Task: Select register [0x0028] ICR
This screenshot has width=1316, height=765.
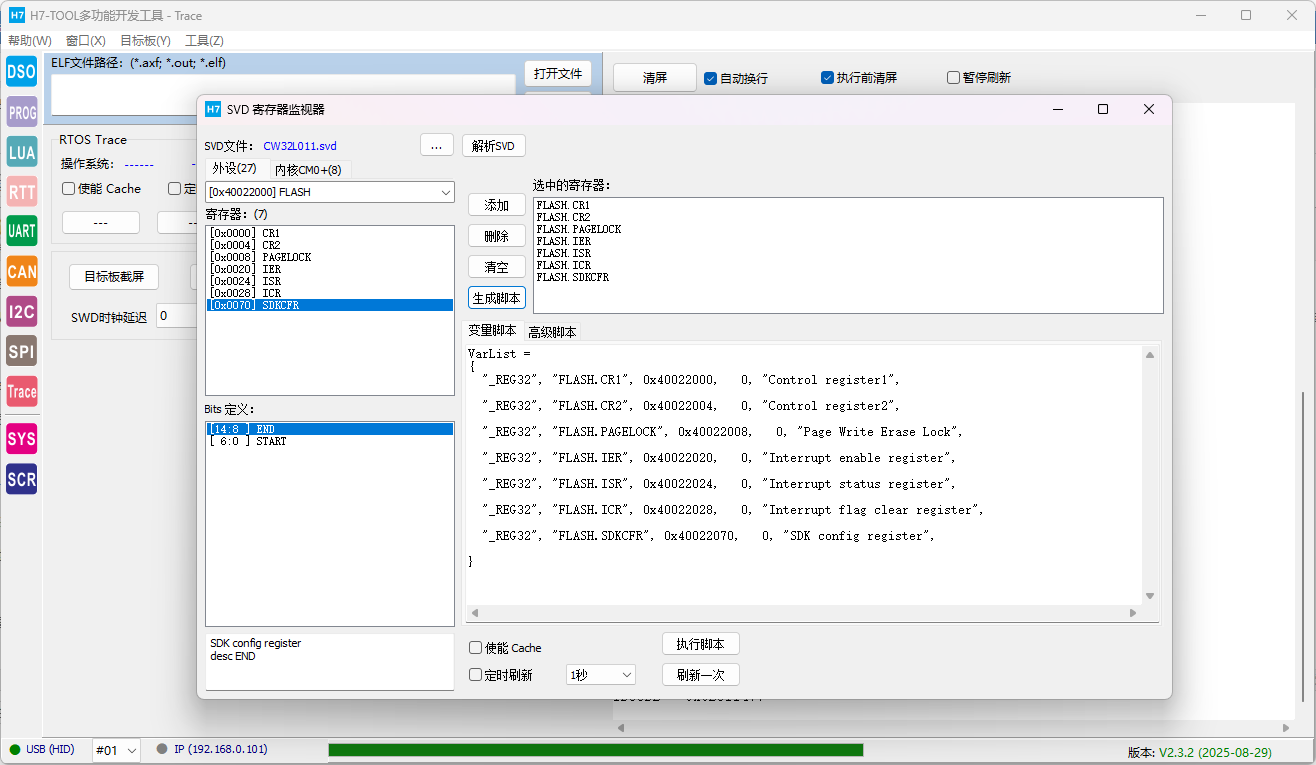Action: (x=329, y=293)
